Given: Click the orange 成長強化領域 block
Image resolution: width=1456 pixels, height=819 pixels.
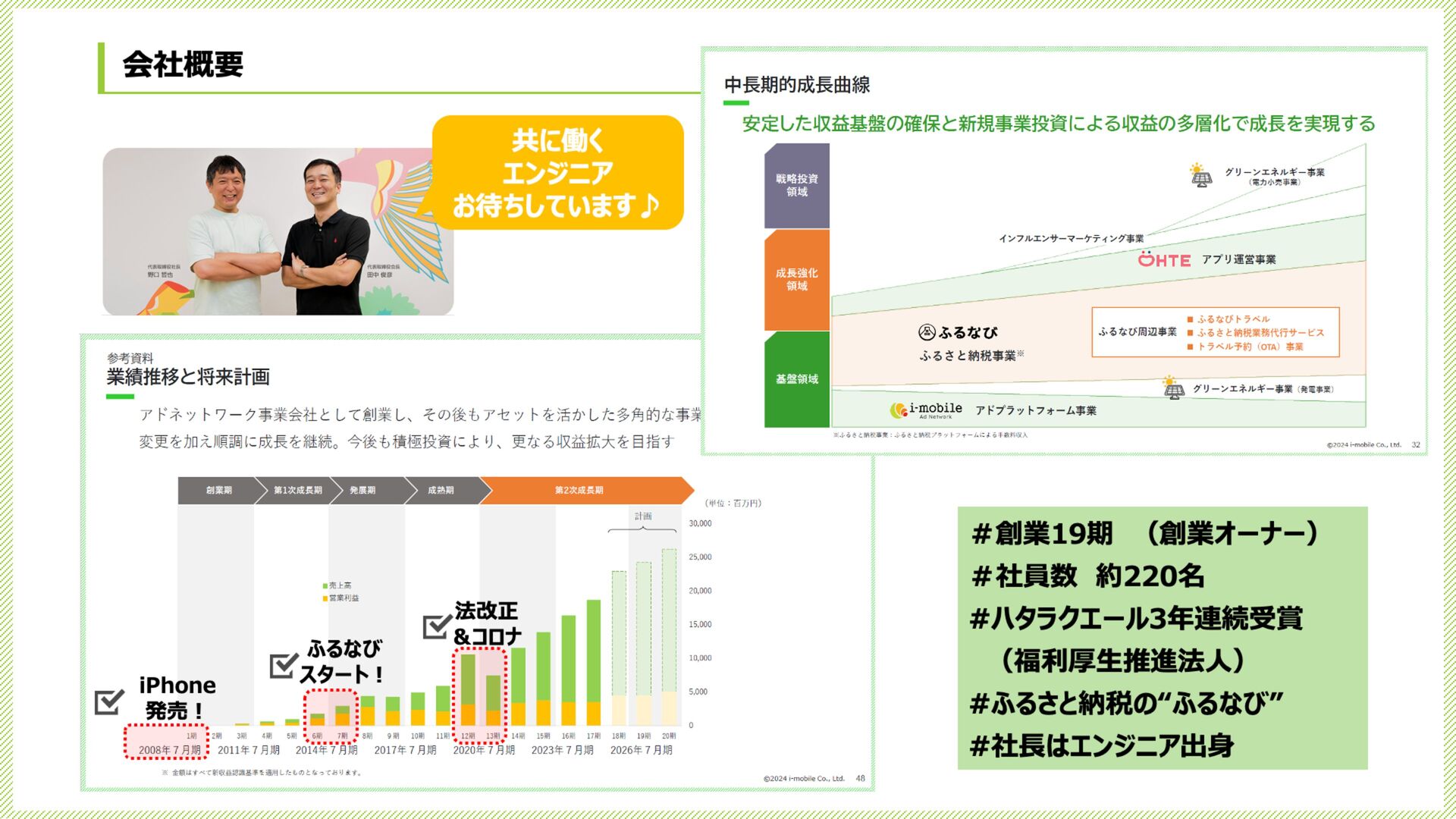Looking at the screenshot, I should tap(796, 280).
